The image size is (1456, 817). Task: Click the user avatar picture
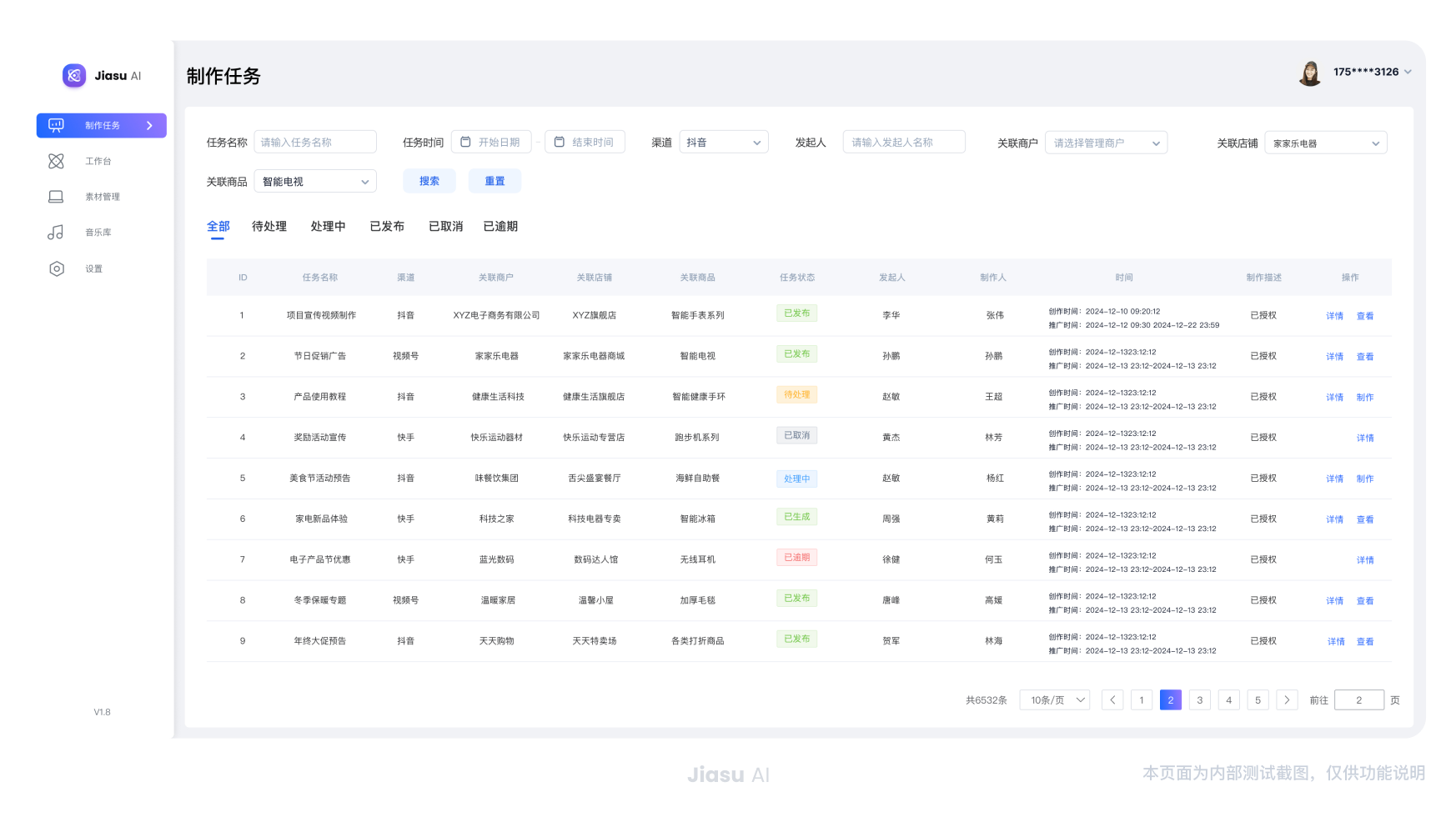[1309, 73]
